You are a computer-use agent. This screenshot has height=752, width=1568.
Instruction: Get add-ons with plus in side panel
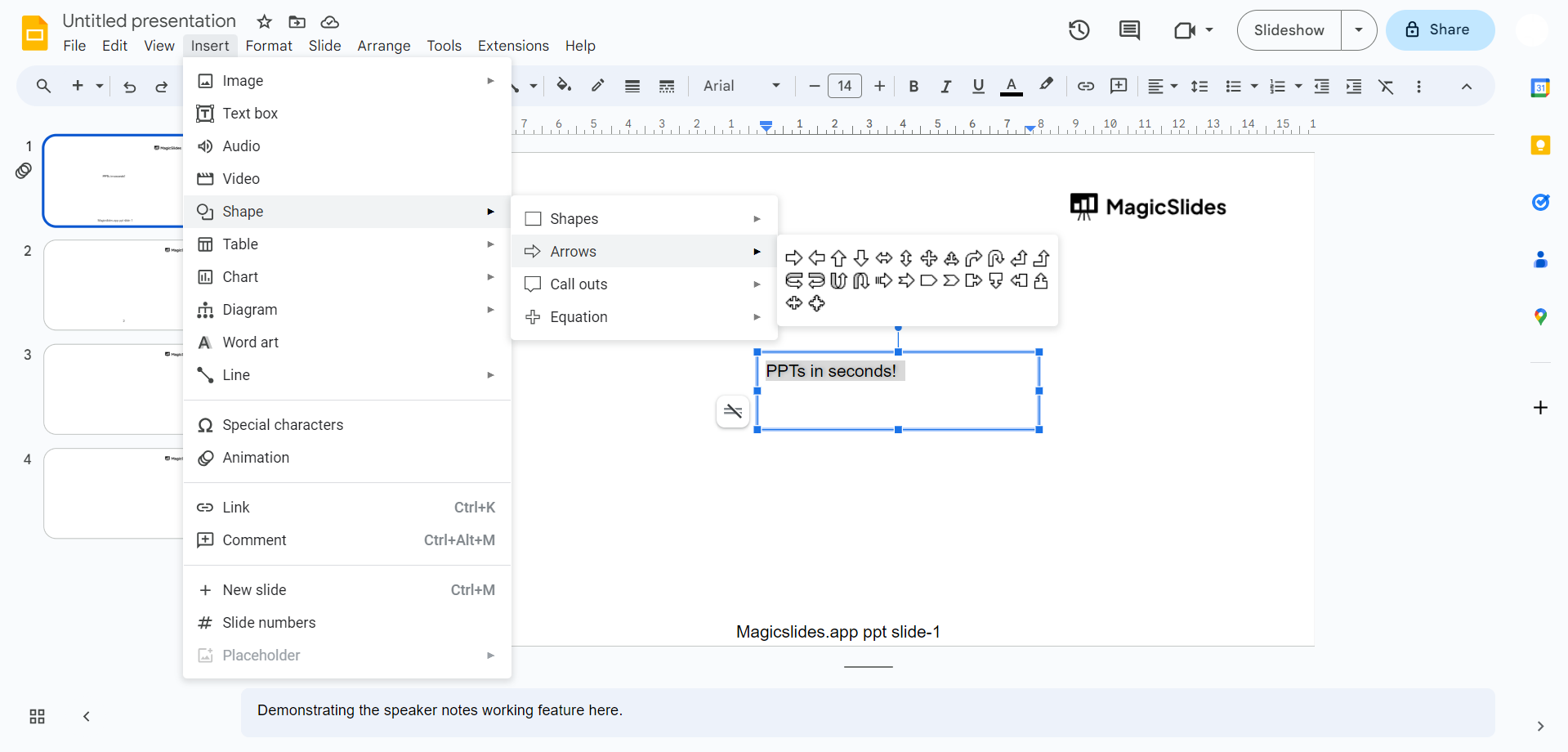point(1540,408)
